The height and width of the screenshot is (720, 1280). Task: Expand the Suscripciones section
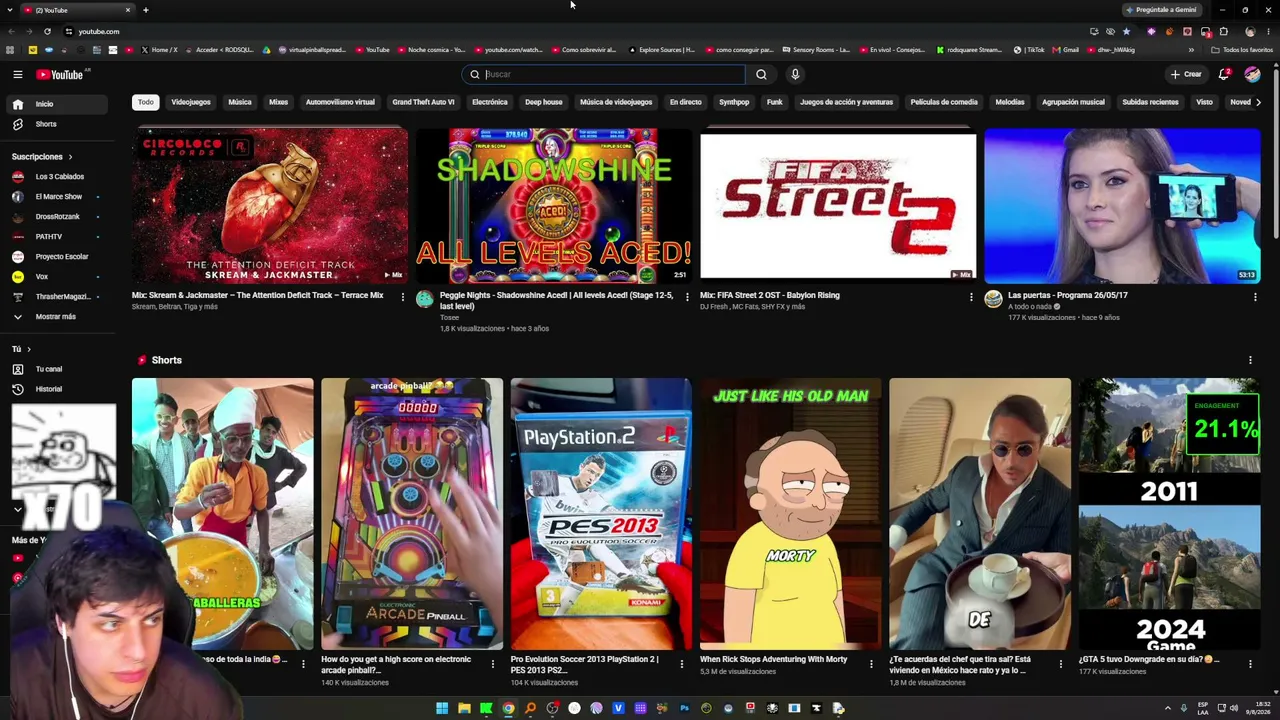[42, 157]
